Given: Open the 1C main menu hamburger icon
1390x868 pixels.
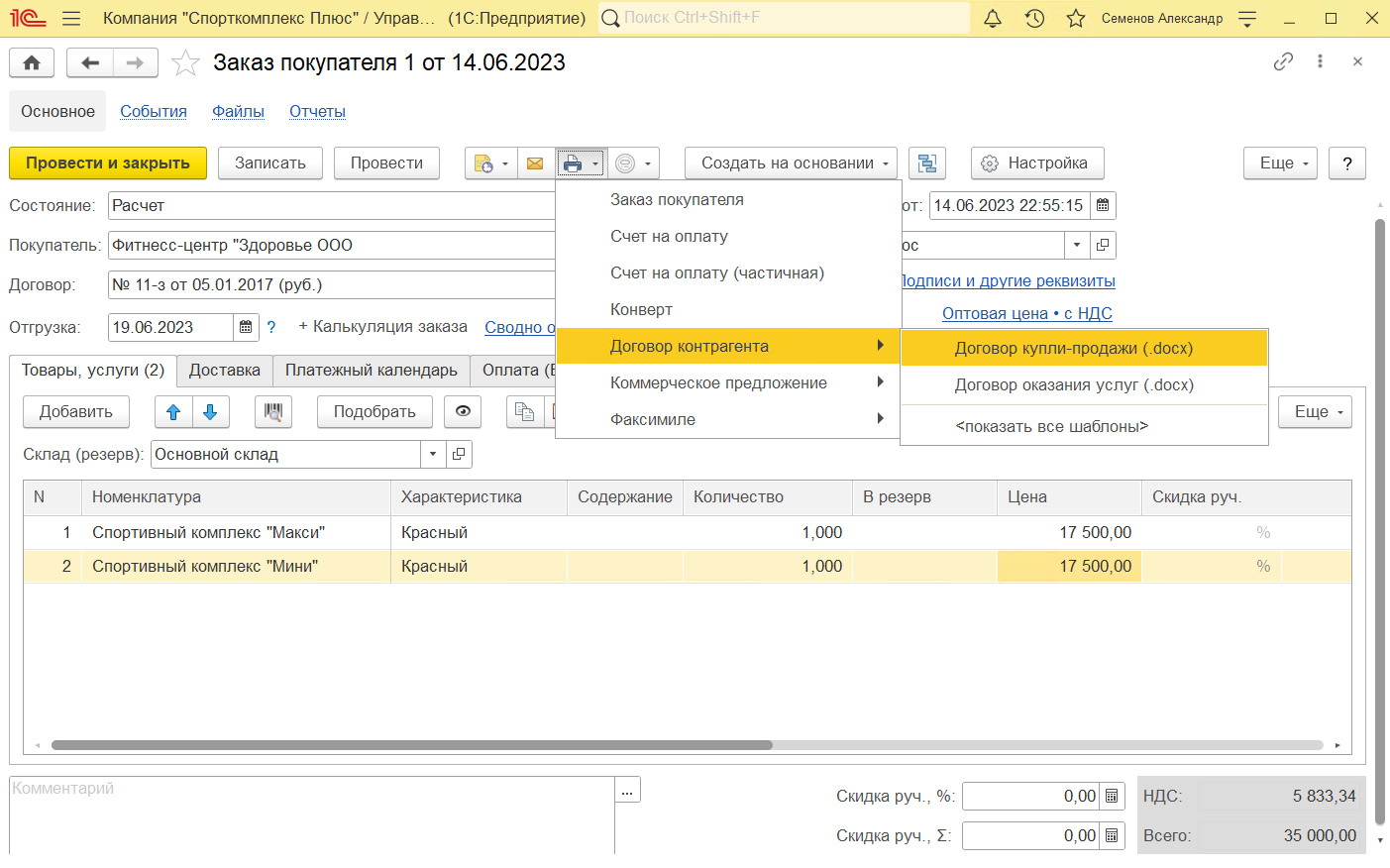Looking at the screenshot, I should 71,18.
